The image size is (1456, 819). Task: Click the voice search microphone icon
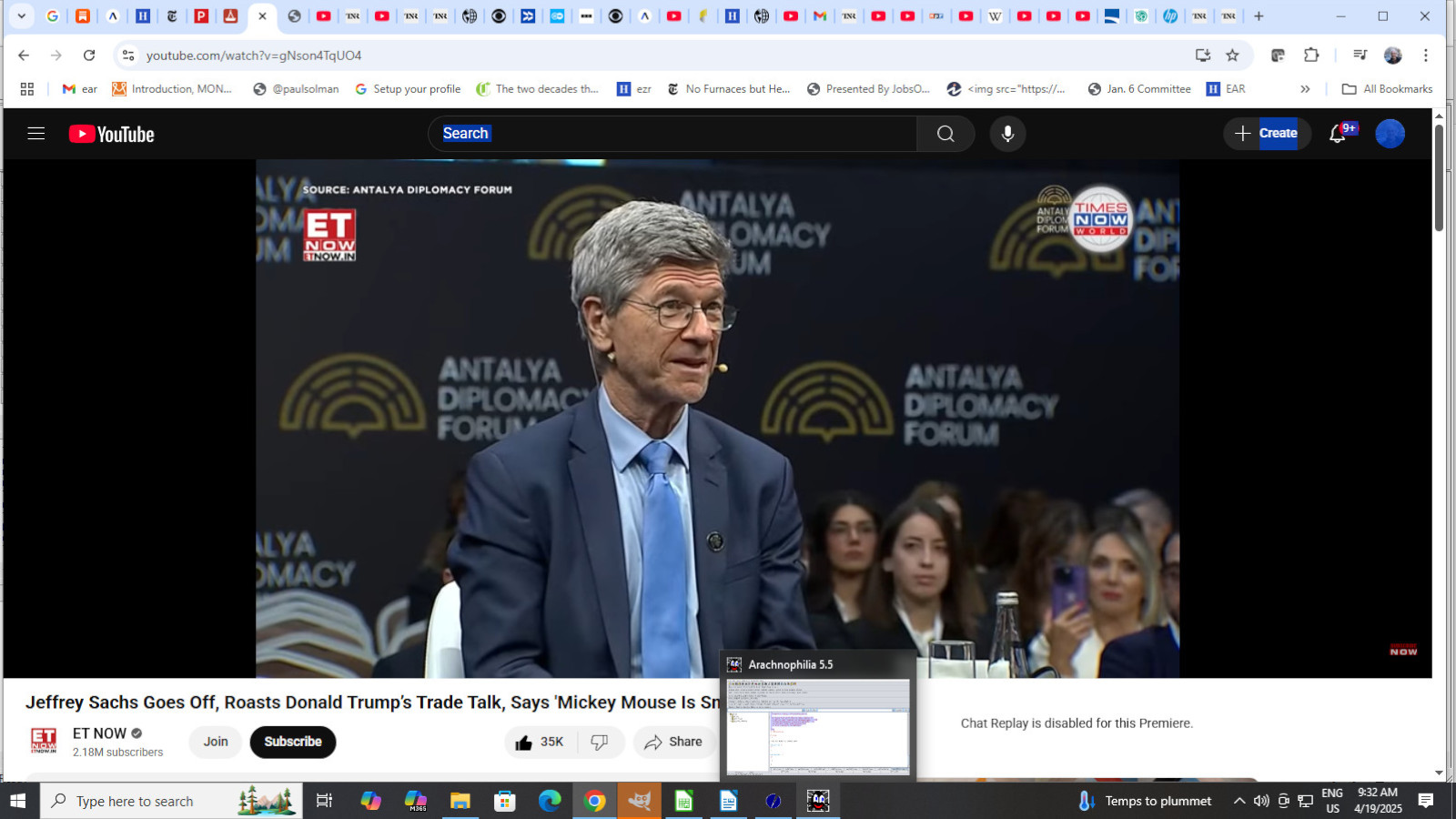click(x=1007, y=134)
